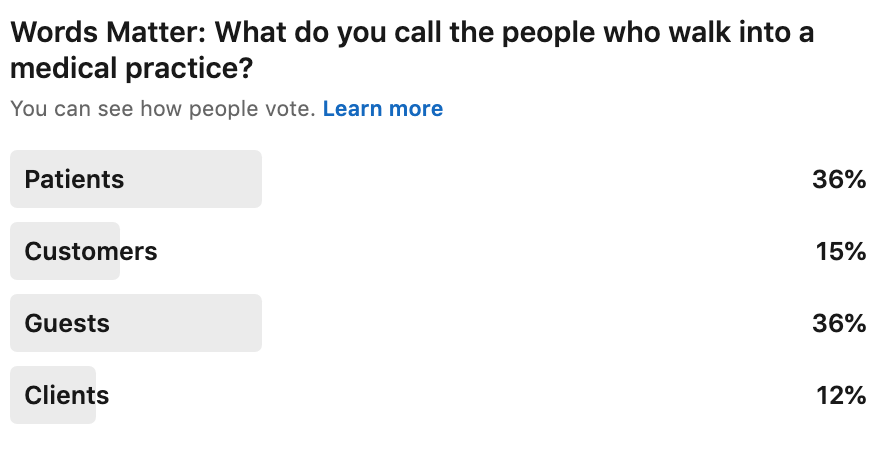Viewport: 890px width, 450px height.
Task: Open the Learn more link
Action: coord(383,108)
